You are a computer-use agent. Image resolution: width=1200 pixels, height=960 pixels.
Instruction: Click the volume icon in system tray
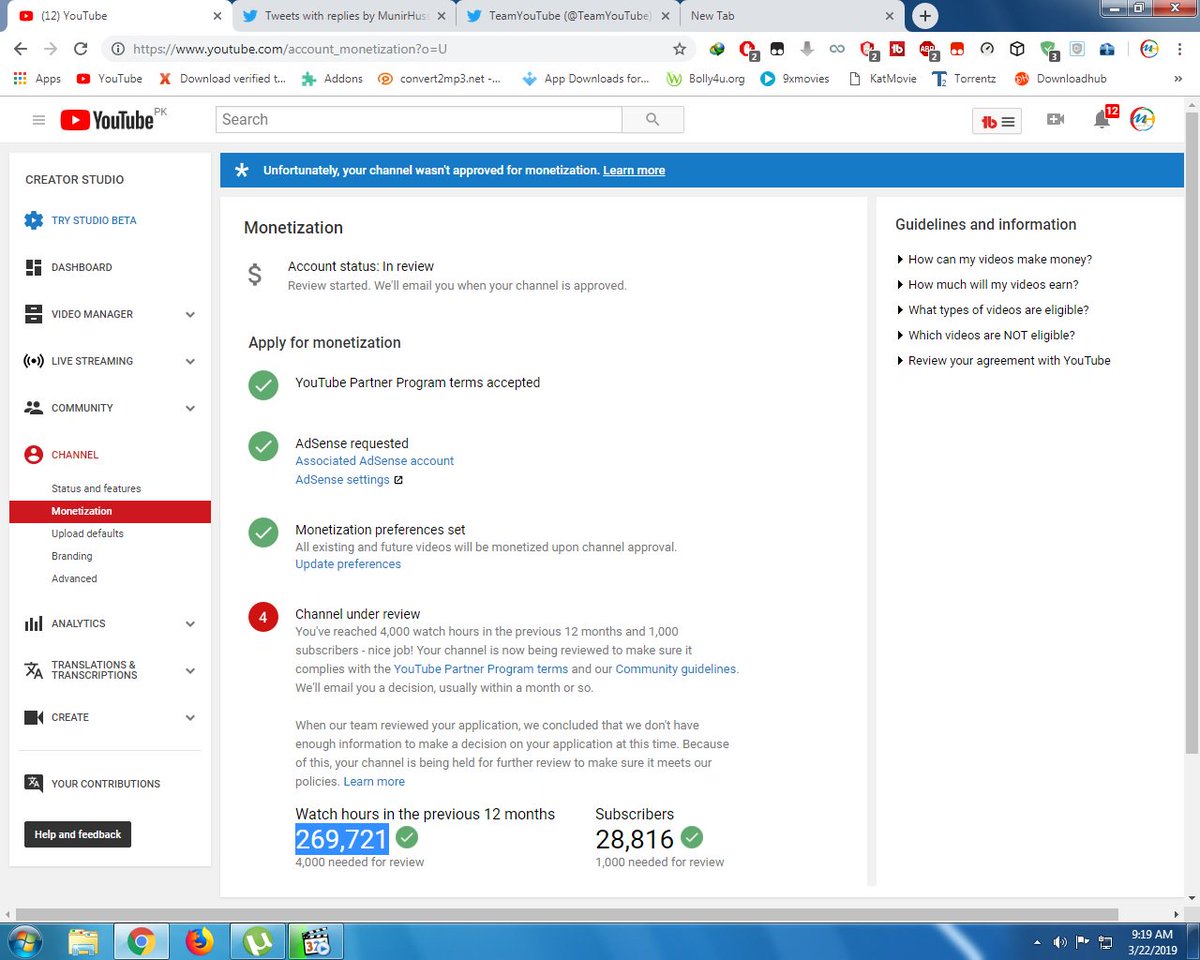[x=1059, y=941]
